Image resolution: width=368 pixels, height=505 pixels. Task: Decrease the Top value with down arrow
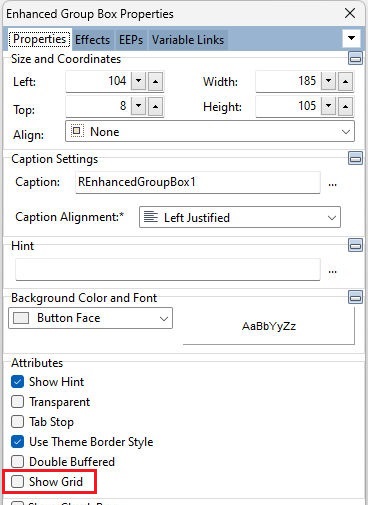click(139, 106)
